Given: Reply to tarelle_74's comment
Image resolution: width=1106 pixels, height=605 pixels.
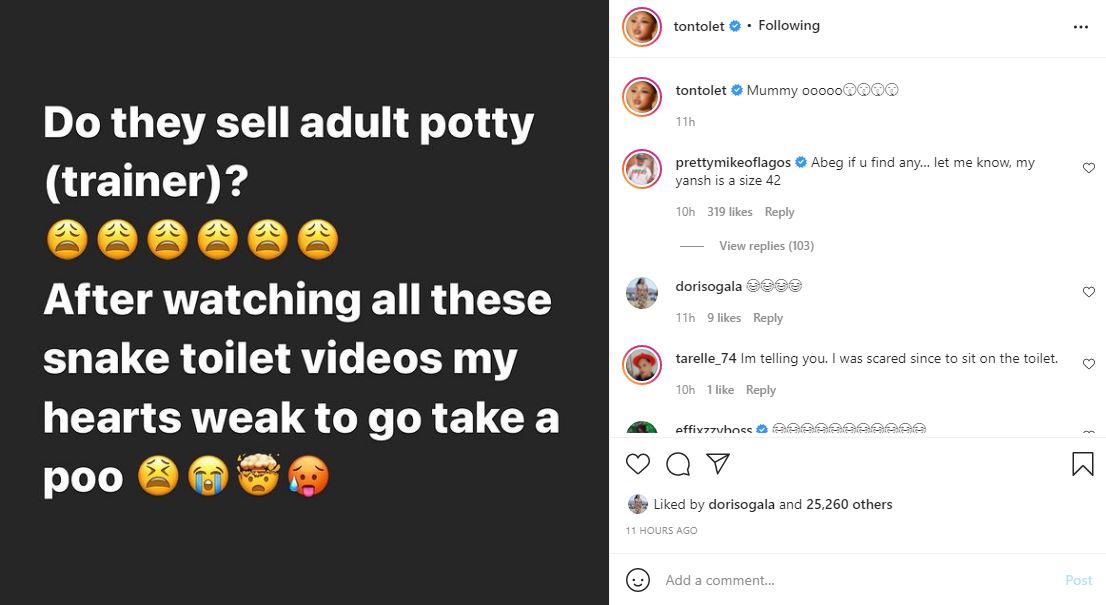Looking at the screenshot, I should point(760,390).
